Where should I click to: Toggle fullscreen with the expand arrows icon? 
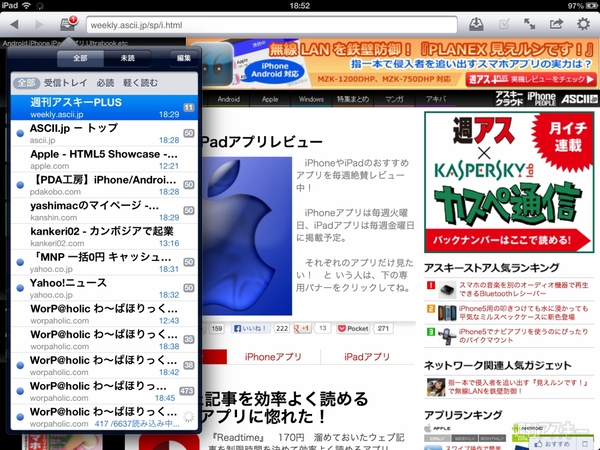click(530, 24)
